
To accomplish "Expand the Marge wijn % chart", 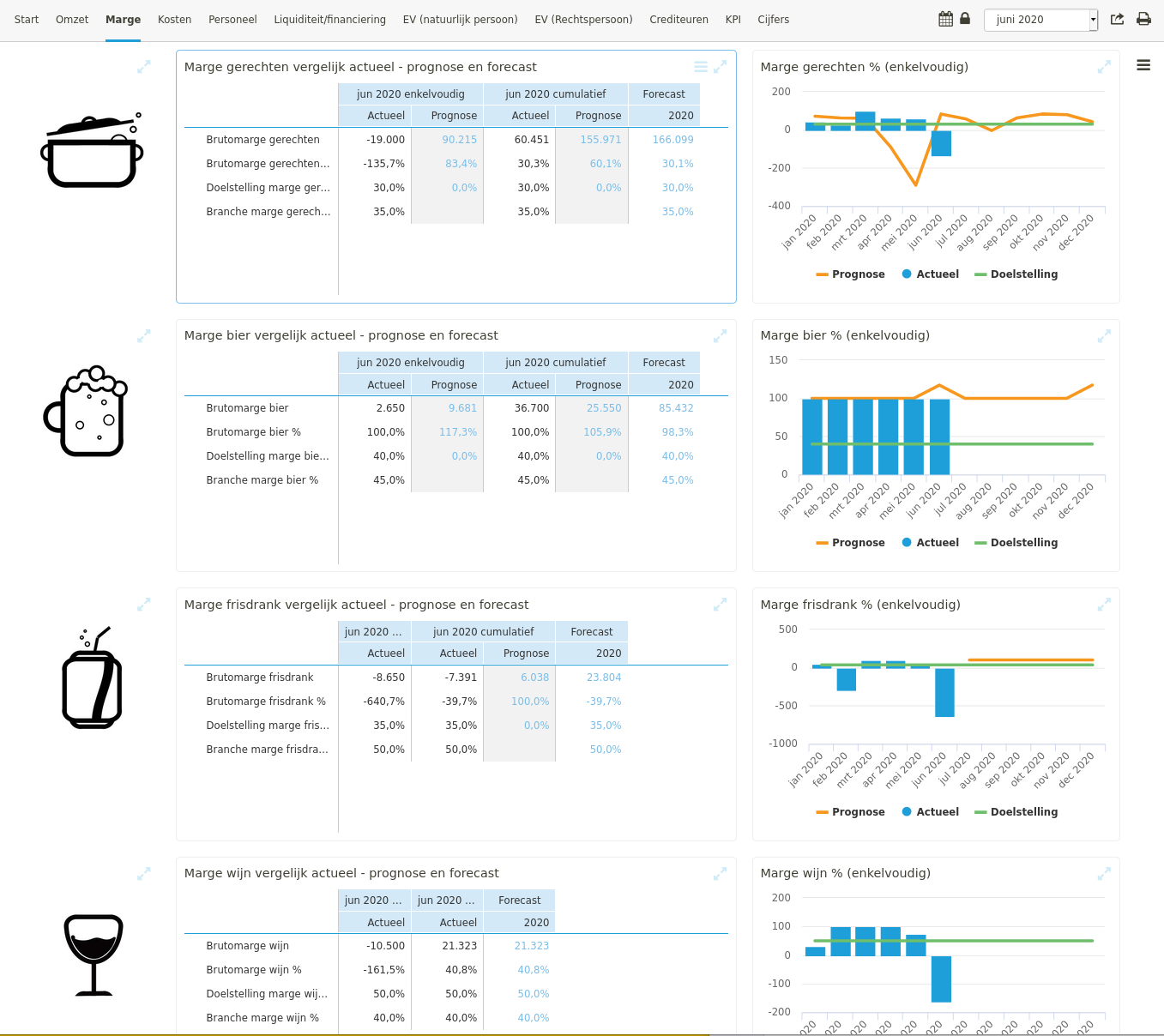I will point(1104,874).
